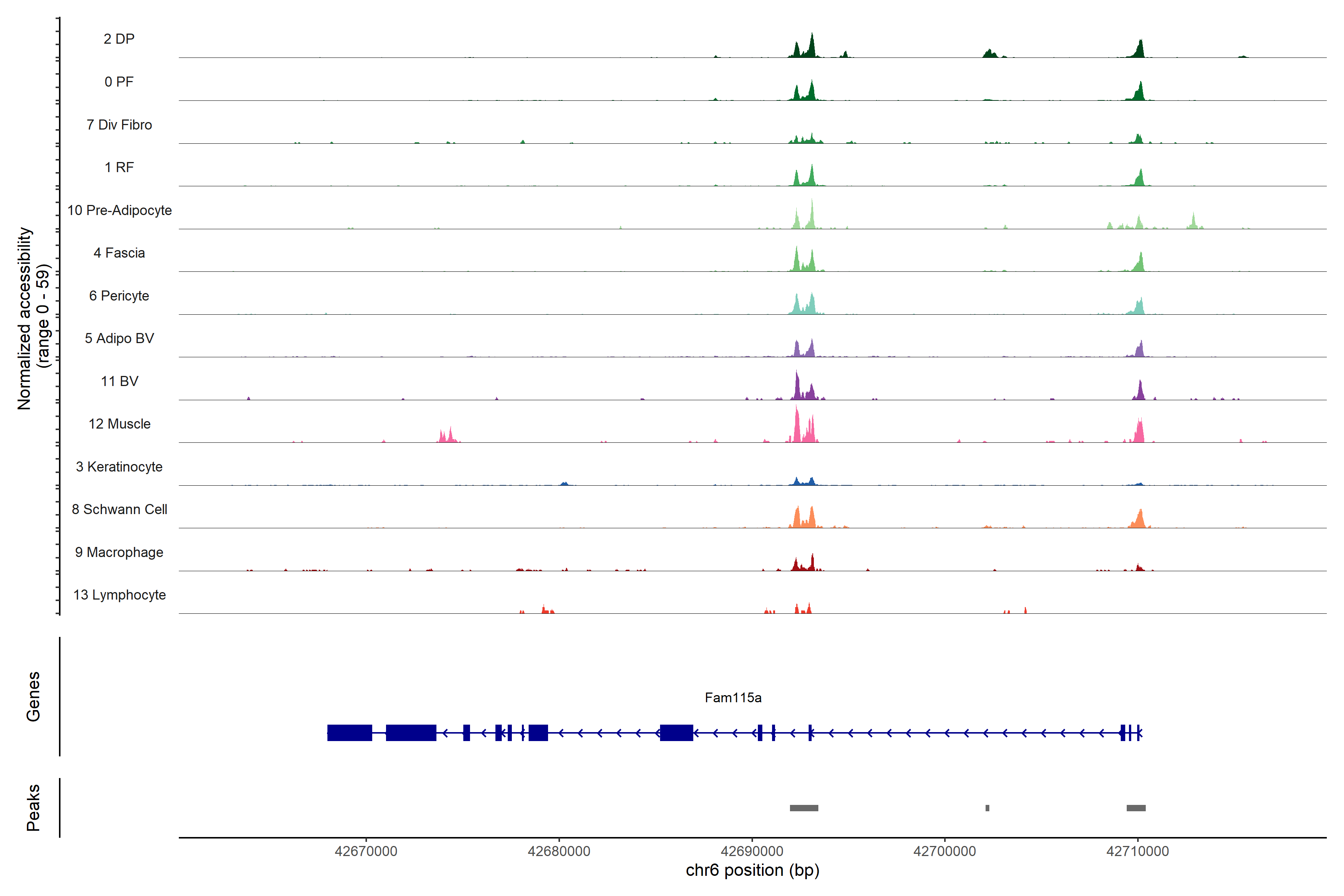
Task: Click the 8 Schwann Cell label
Action: click(x=119, y=509)
